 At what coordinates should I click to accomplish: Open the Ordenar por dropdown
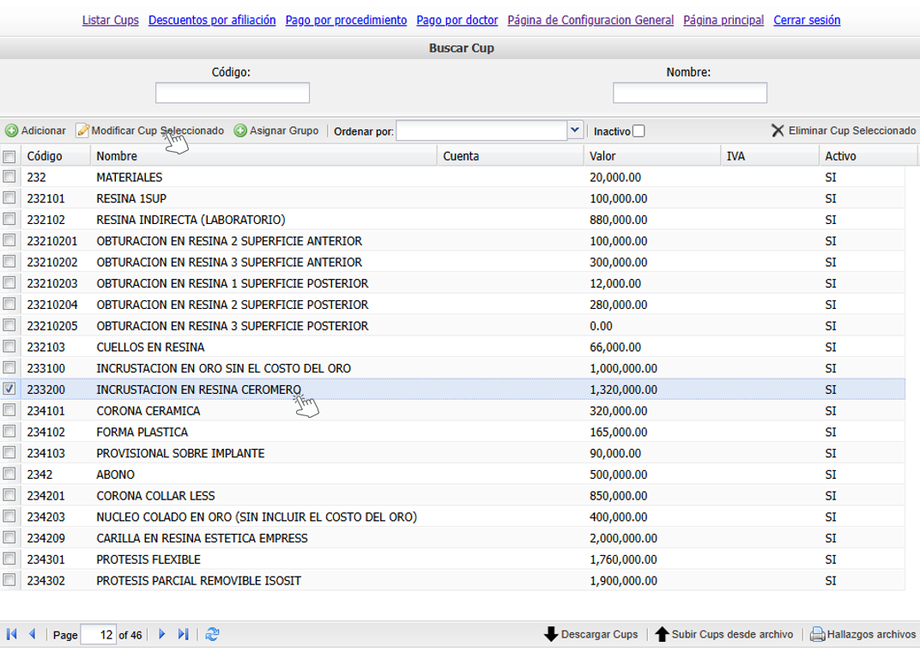(x=574, y=130)
